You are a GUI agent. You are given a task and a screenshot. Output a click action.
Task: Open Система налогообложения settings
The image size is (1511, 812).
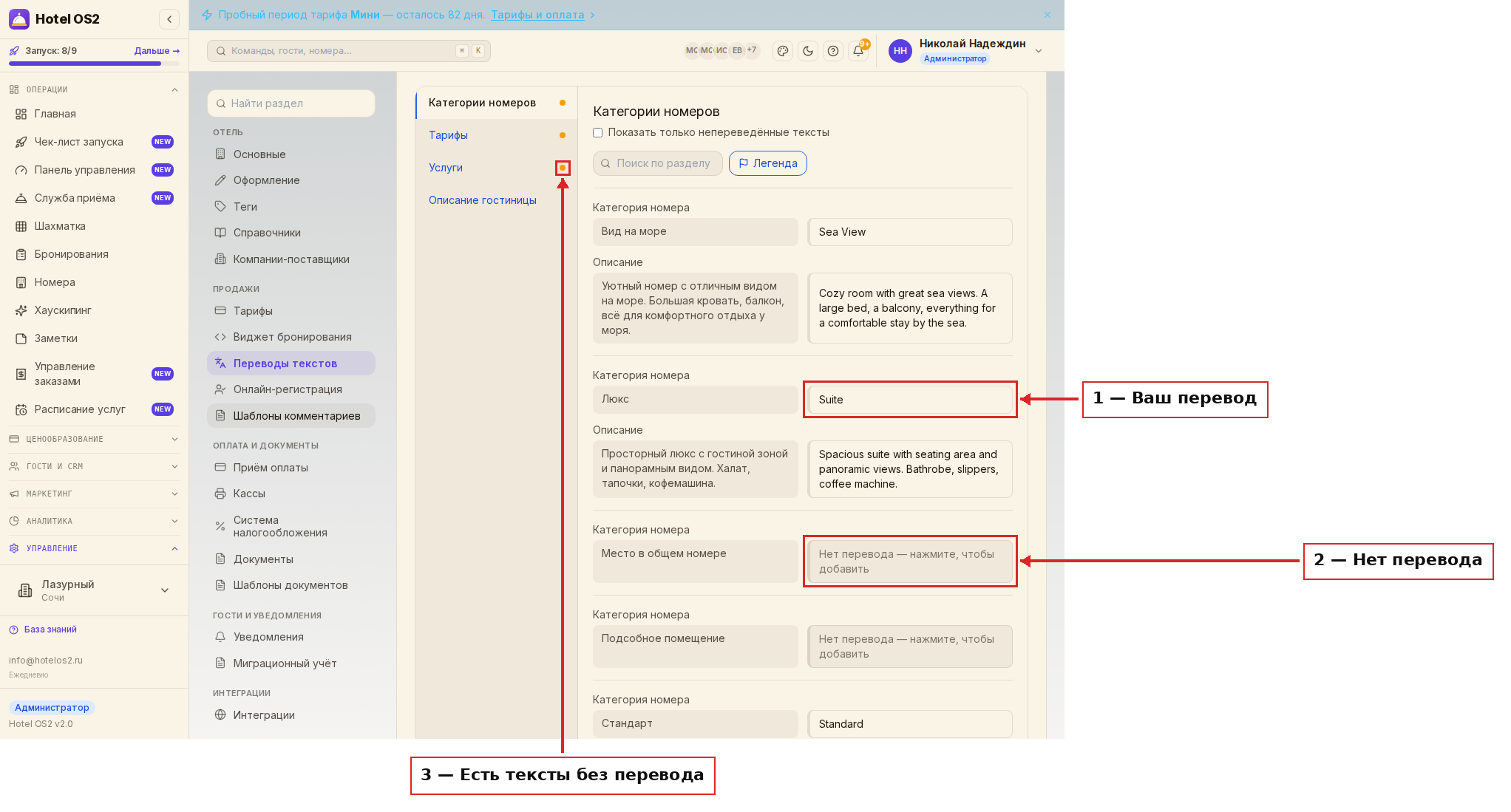tap(291, 526)
